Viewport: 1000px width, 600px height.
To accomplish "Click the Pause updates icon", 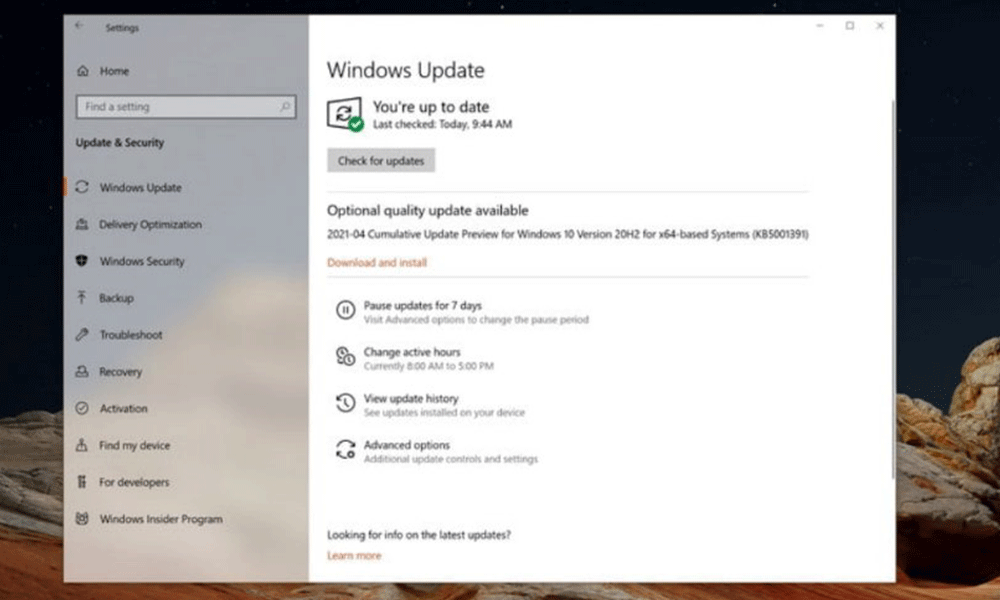I will pyautogui.click(x=345, y=311).
